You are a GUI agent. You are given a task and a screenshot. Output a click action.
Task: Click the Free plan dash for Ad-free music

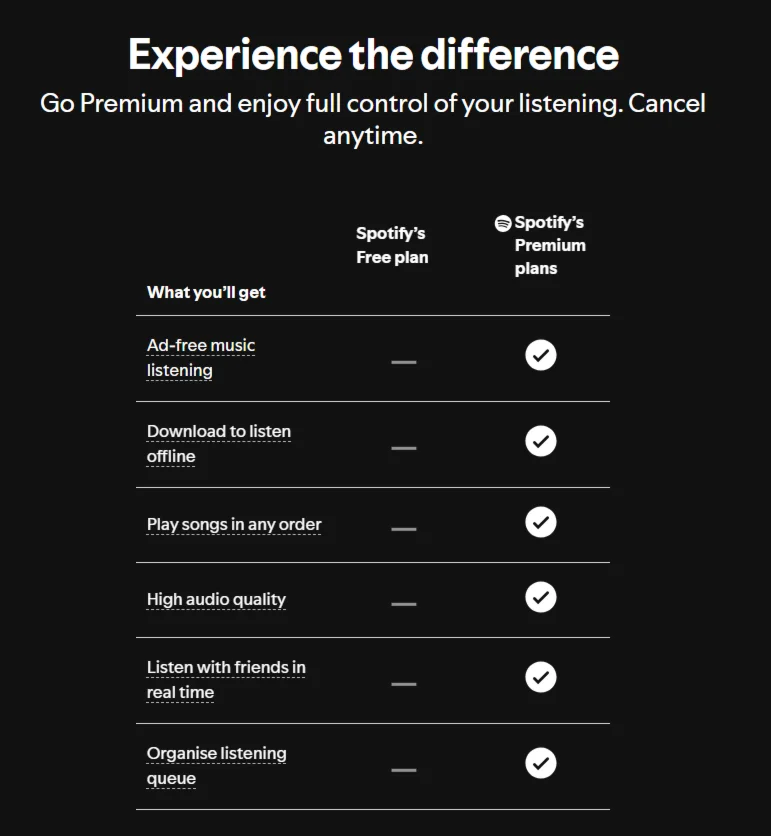pos(404,362)
